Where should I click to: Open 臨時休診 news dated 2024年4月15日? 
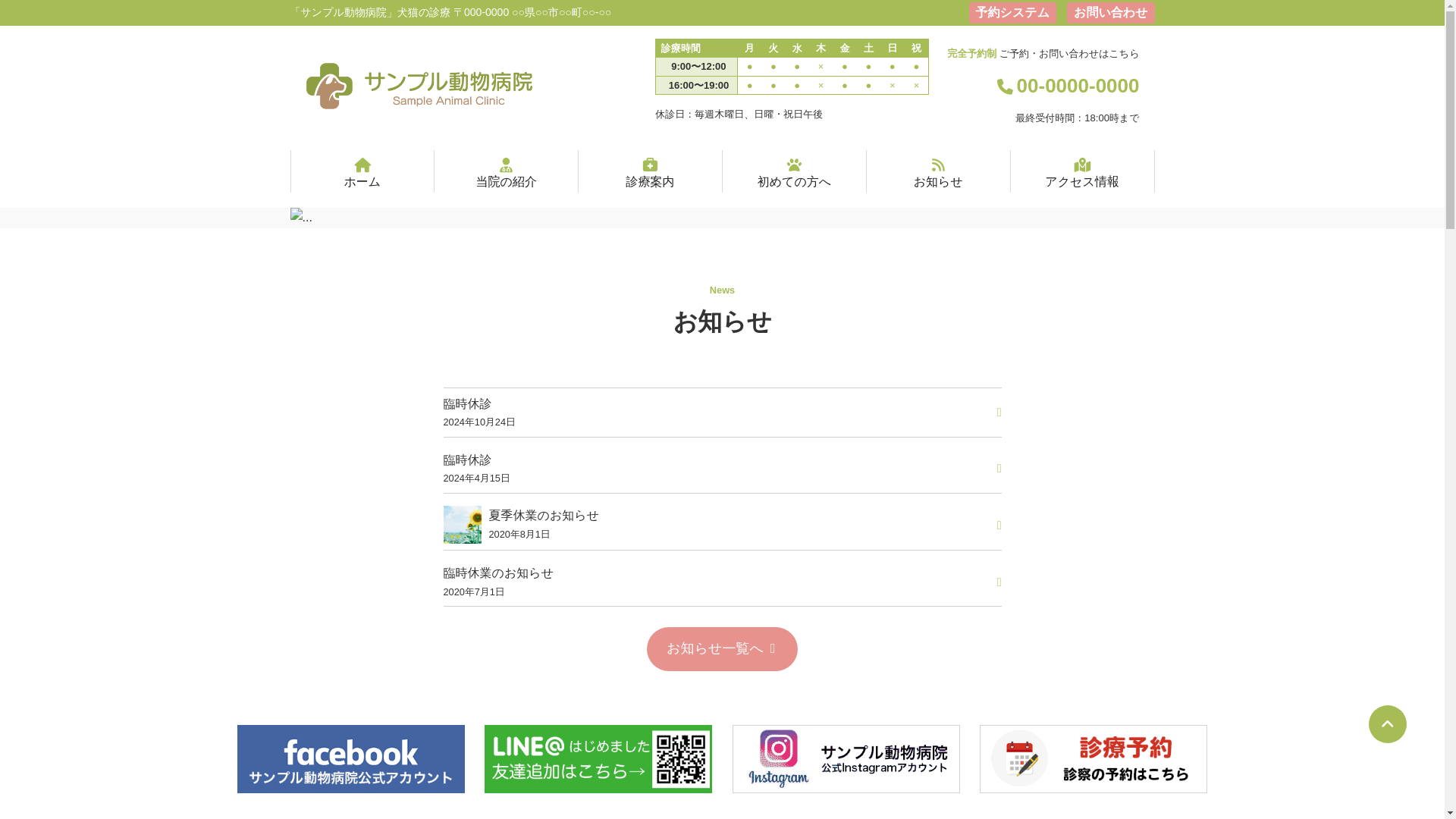coord(722,469)
